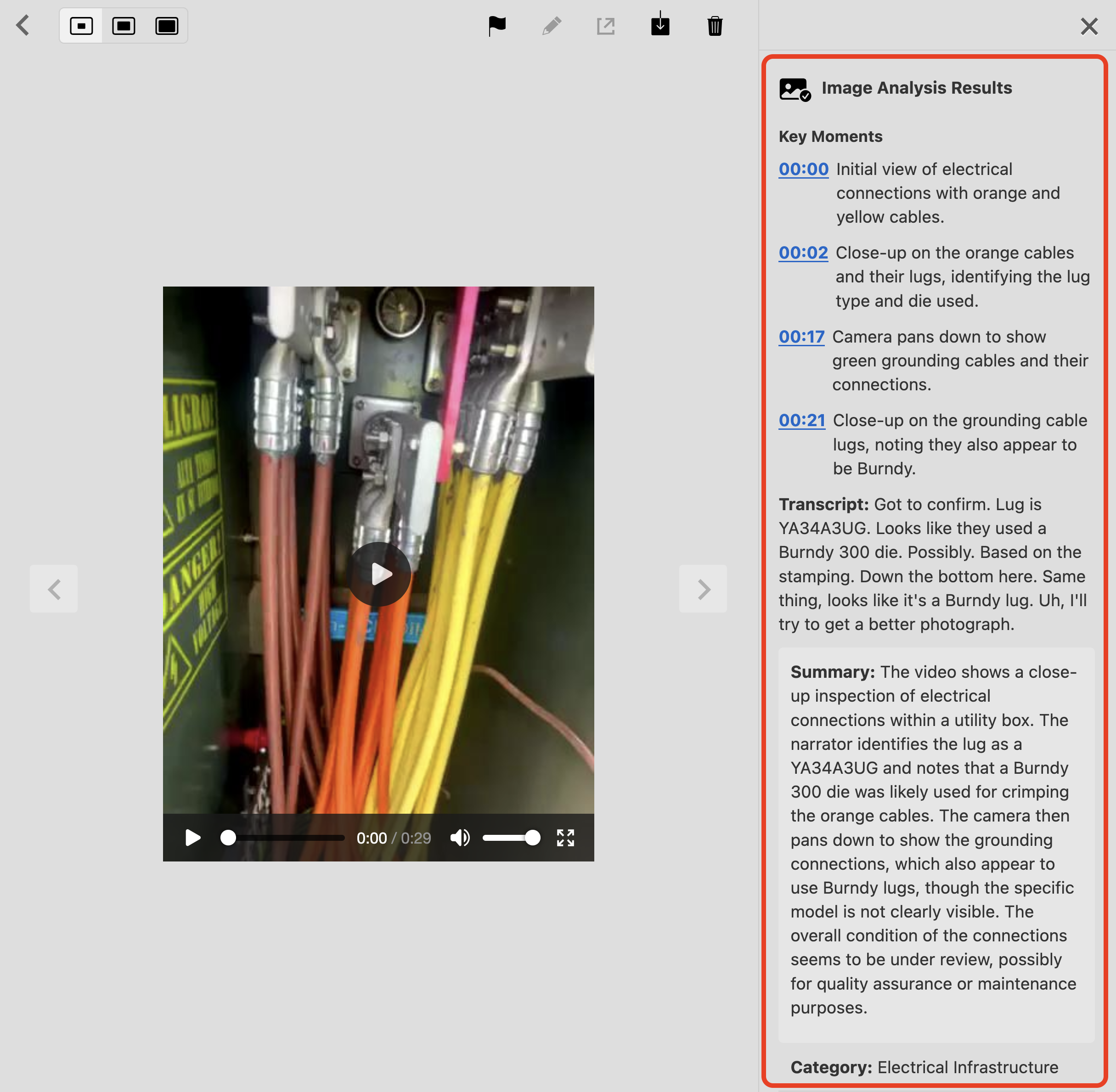The width and height of the screenshot is (1116, 1092).
Task: Jump to 00:02 key moment
Action: point(803,253)
